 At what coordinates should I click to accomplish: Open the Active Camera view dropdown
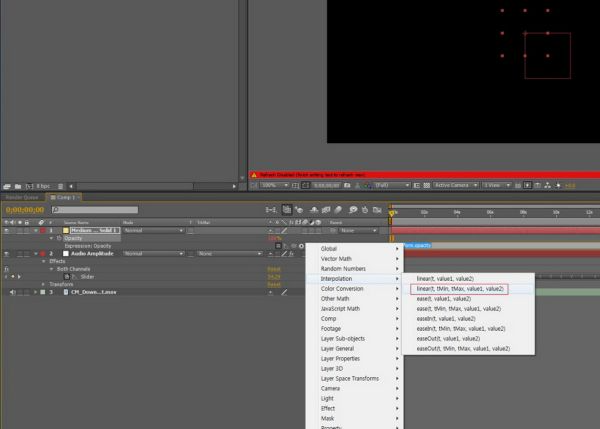[x=454, y=185]
